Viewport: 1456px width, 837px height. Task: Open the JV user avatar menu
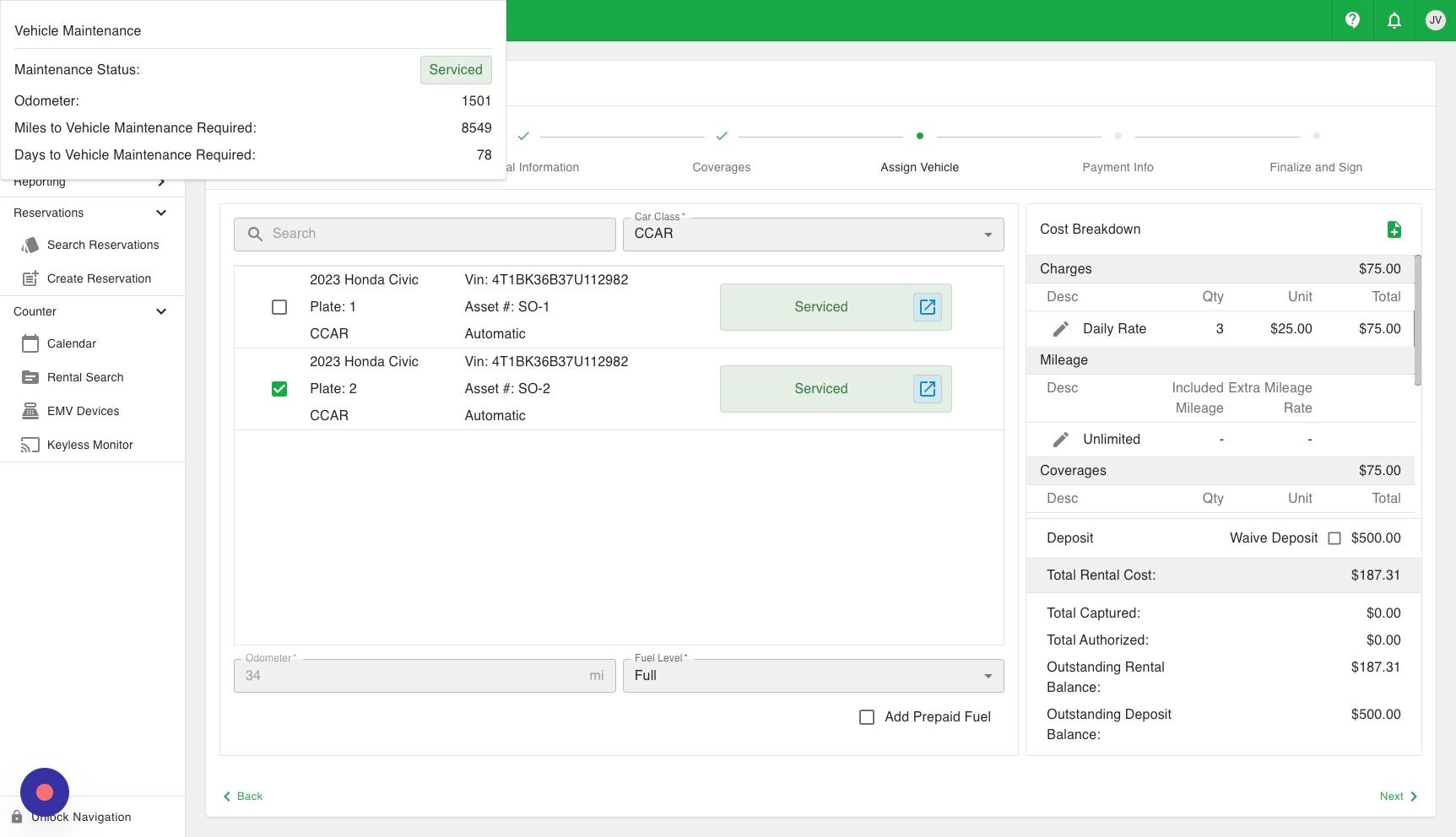click(x=1435, y=20)
